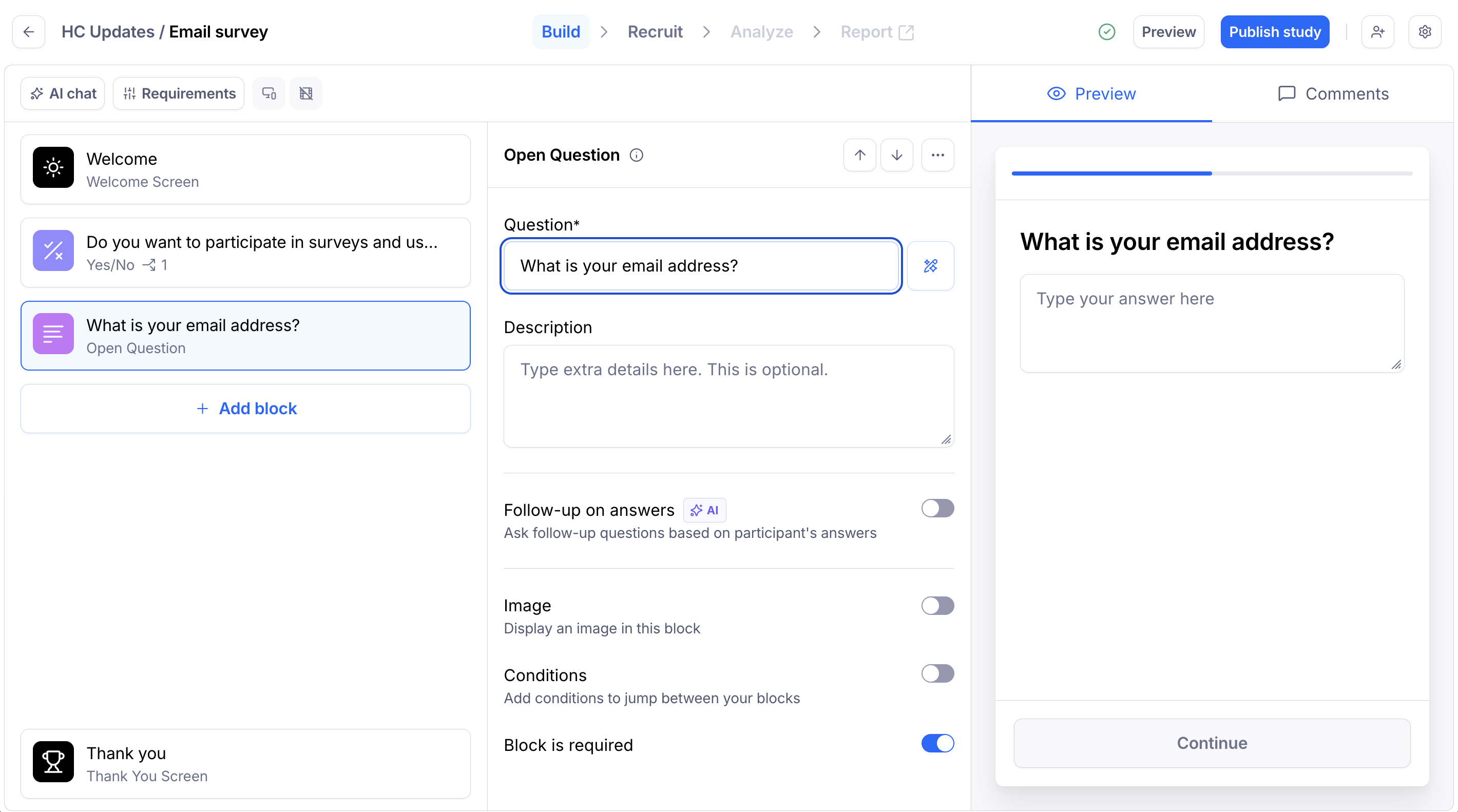Open the device preview icon in toolbar
Viewport: 1458px width, 812px height.
(x=269, y=93)
